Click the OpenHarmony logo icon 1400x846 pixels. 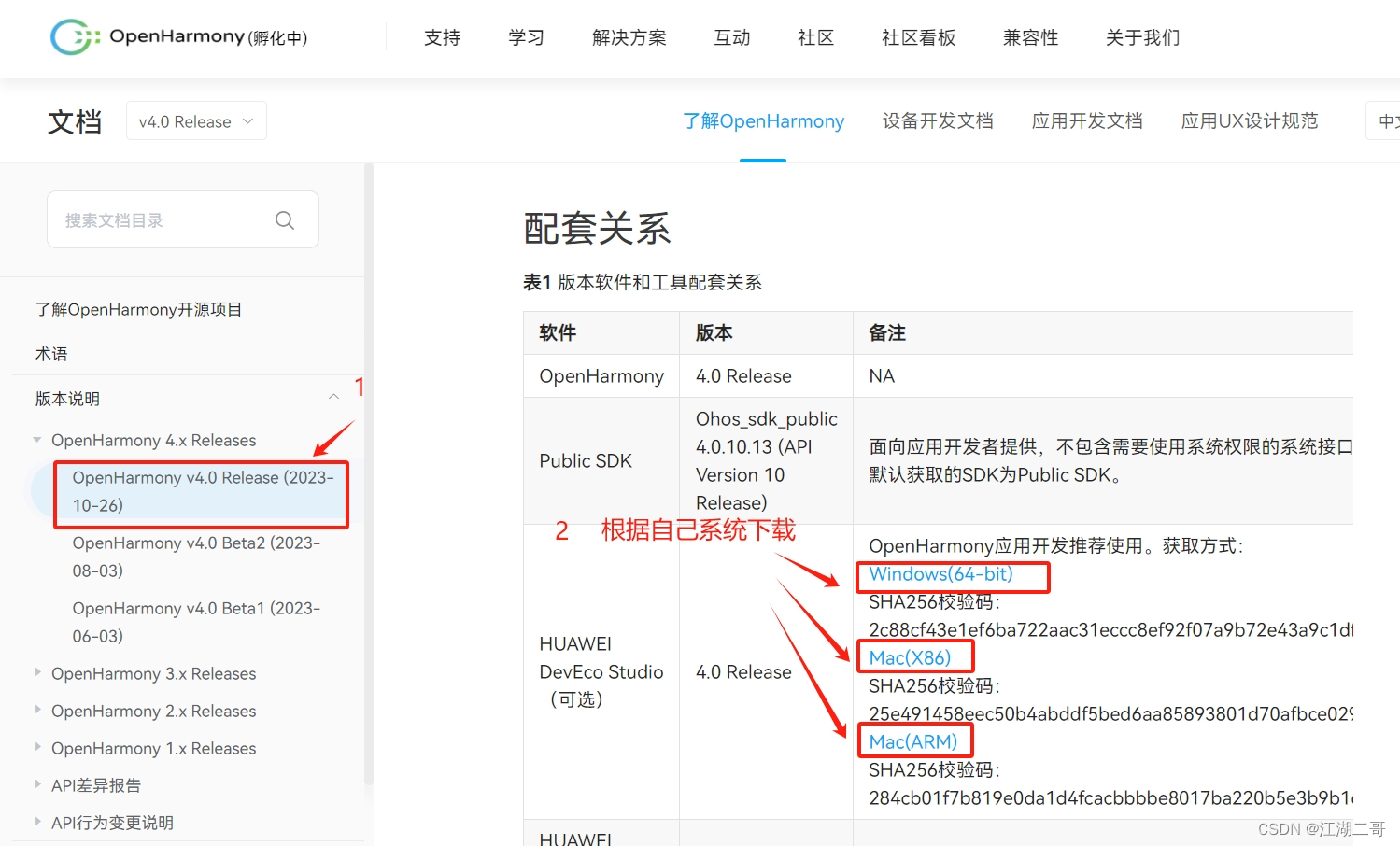75,37
